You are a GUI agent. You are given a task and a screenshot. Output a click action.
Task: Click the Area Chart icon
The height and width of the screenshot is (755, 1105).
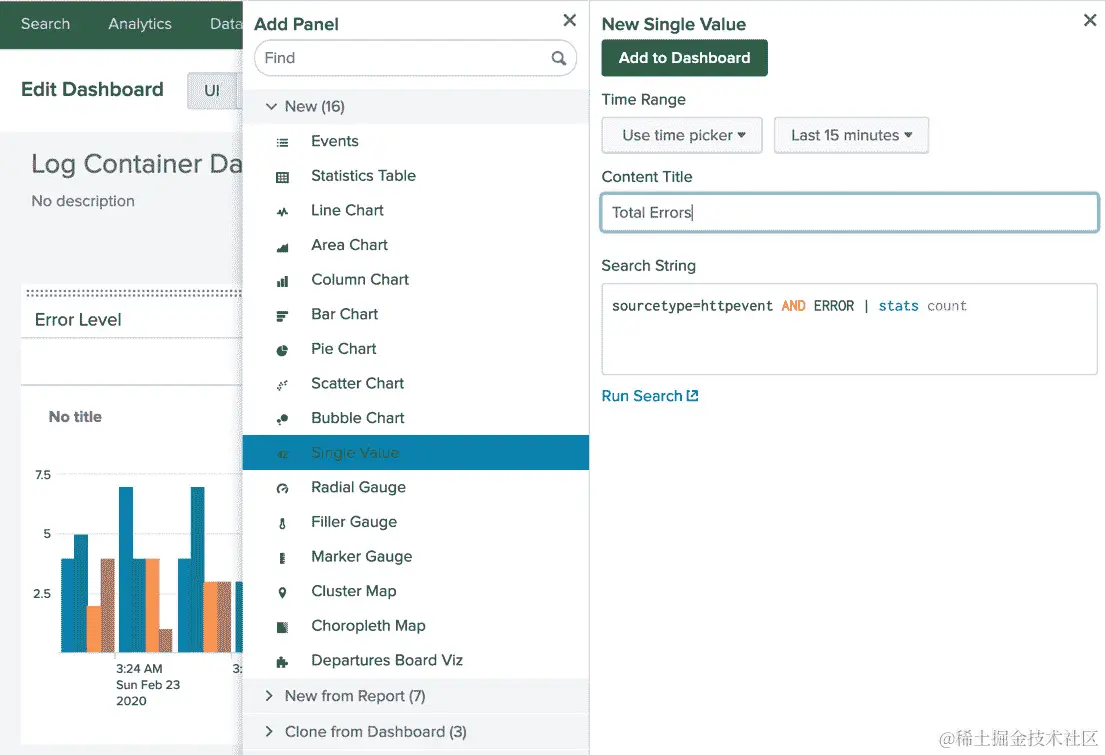(x=283, y=247)
